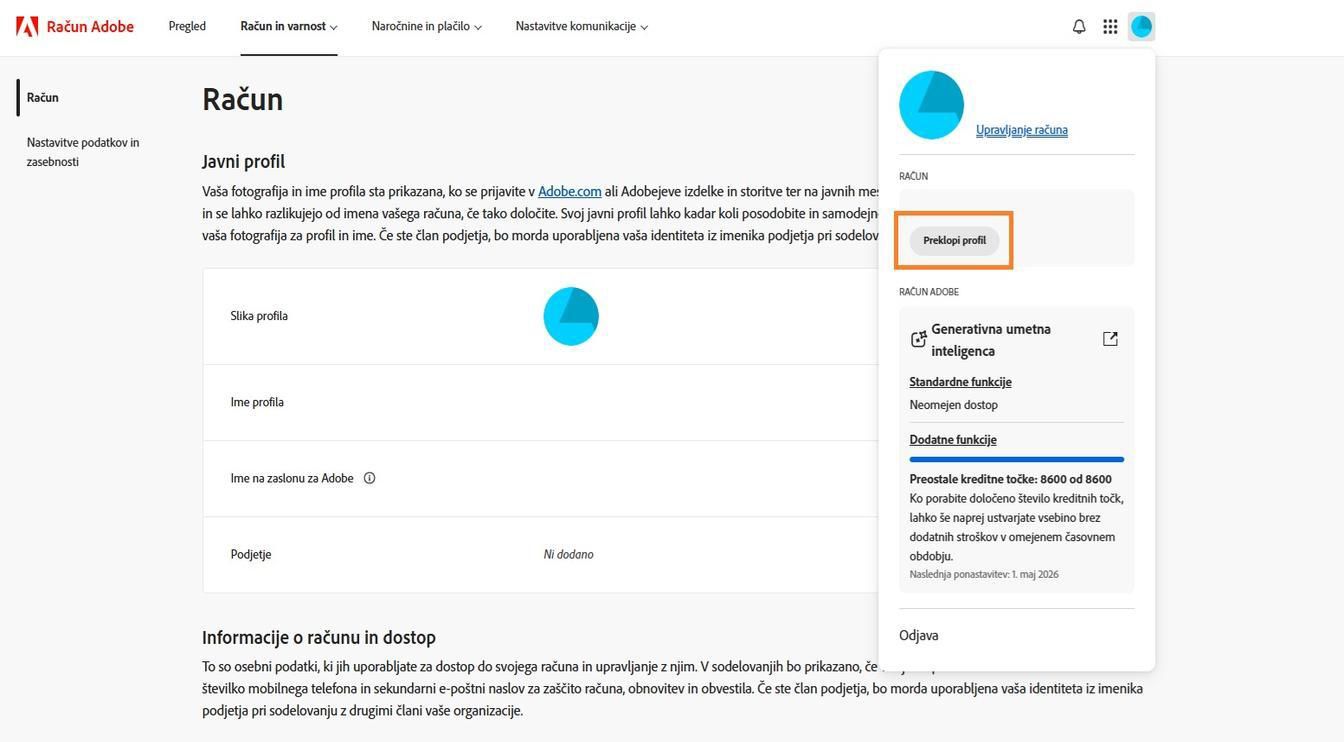Click the Neomejen dostop text
Viewport: 1344px width, 742px height.
click(953, 405)
